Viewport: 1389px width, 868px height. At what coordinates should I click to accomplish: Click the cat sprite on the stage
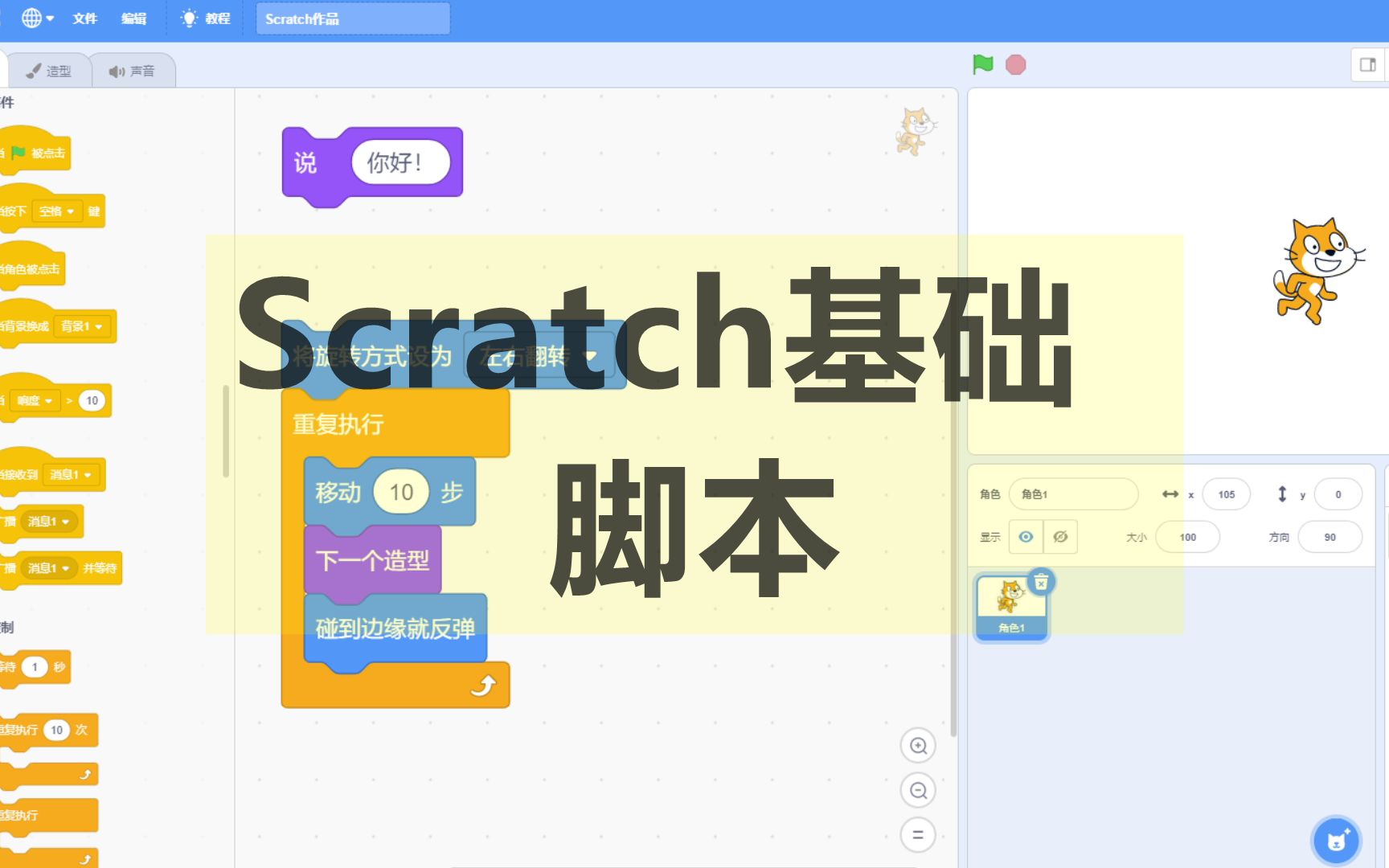pos(1318,270)
